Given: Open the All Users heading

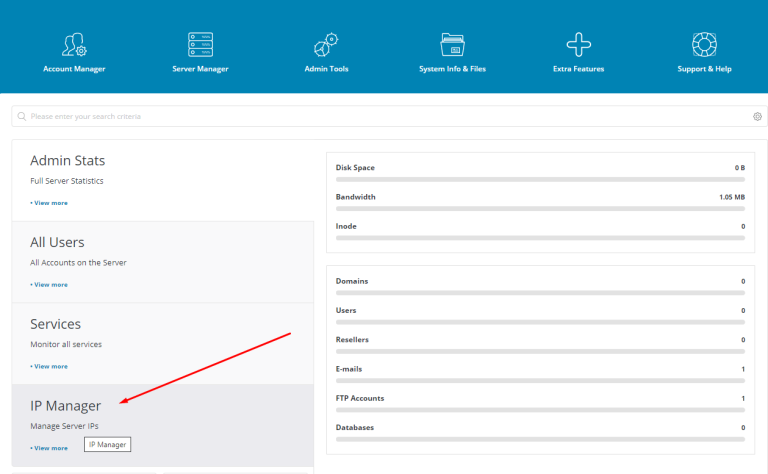Looking at the screenshot, I should (57, 242).
